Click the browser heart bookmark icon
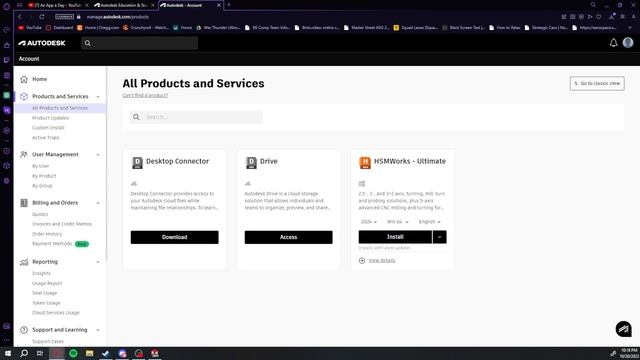The width and height of the screenshot is (640, 360). (x=599, y=17)
